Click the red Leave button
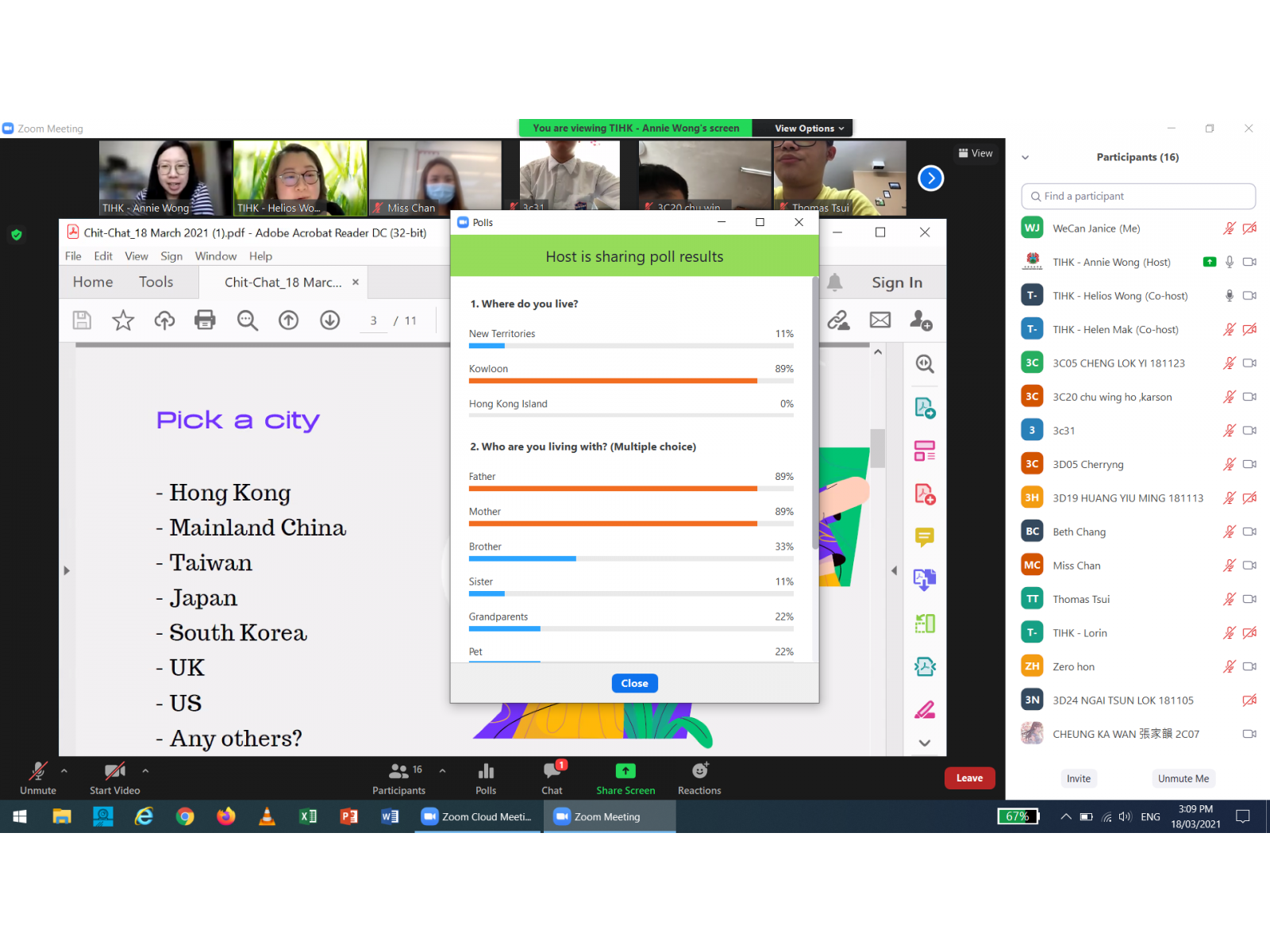This screenshot has width=1270, height=952. coord(969,778)
